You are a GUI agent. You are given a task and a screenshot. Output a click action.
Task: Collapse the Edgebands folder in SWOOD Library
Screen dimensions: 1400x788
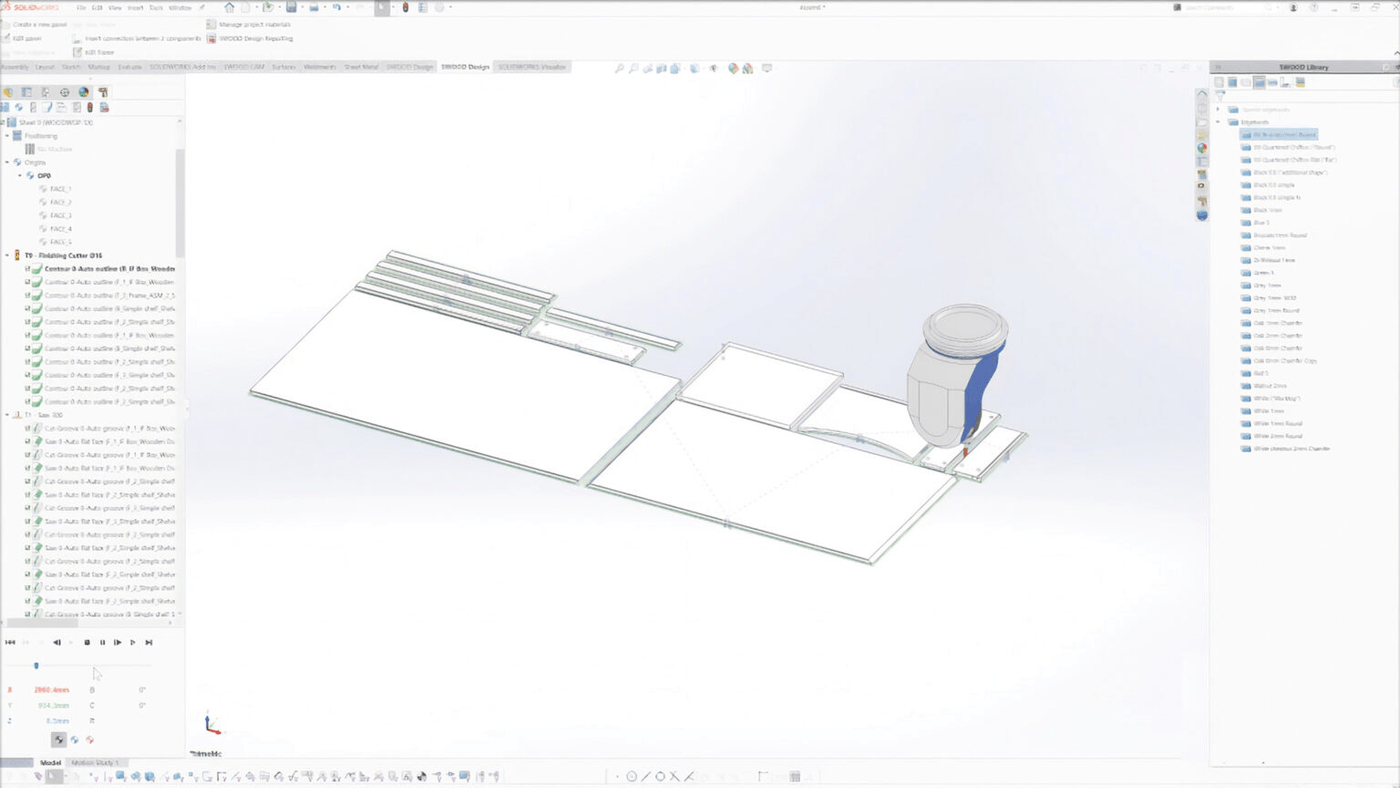click(x=1219, y=122)
